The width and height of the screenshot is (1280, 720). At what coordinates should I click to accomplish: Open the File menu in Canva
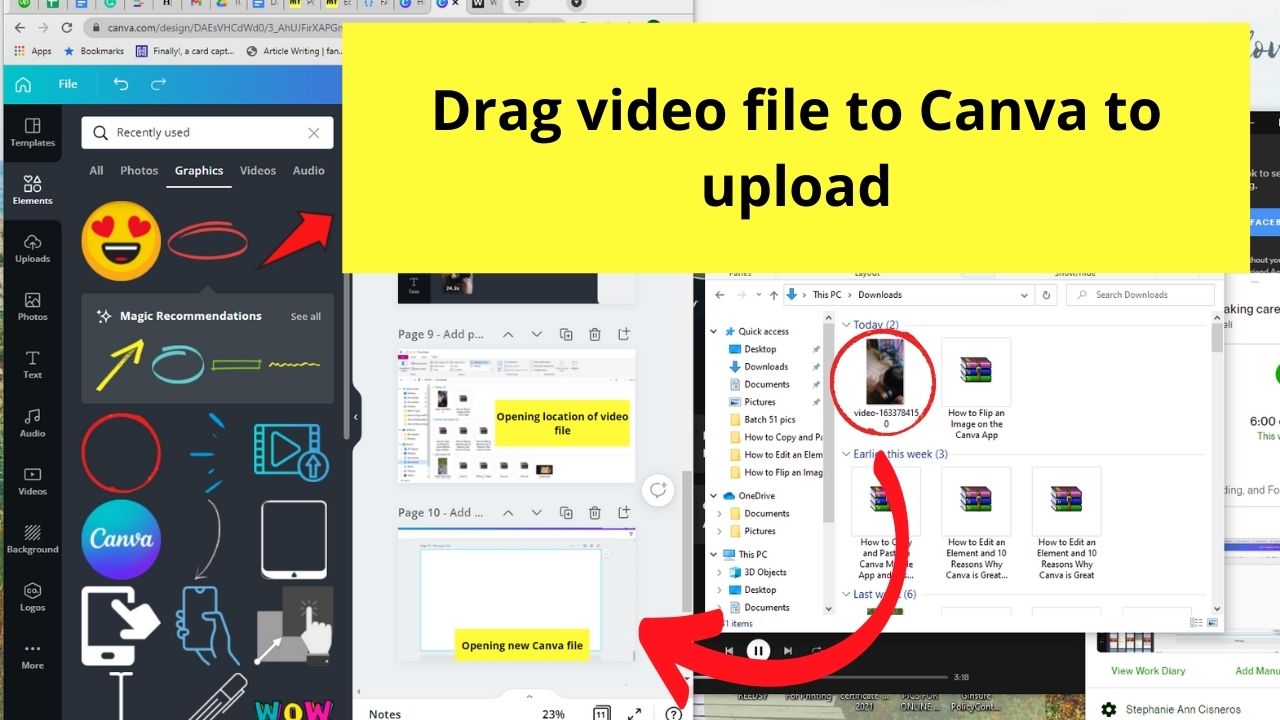[x=67, y=84]
